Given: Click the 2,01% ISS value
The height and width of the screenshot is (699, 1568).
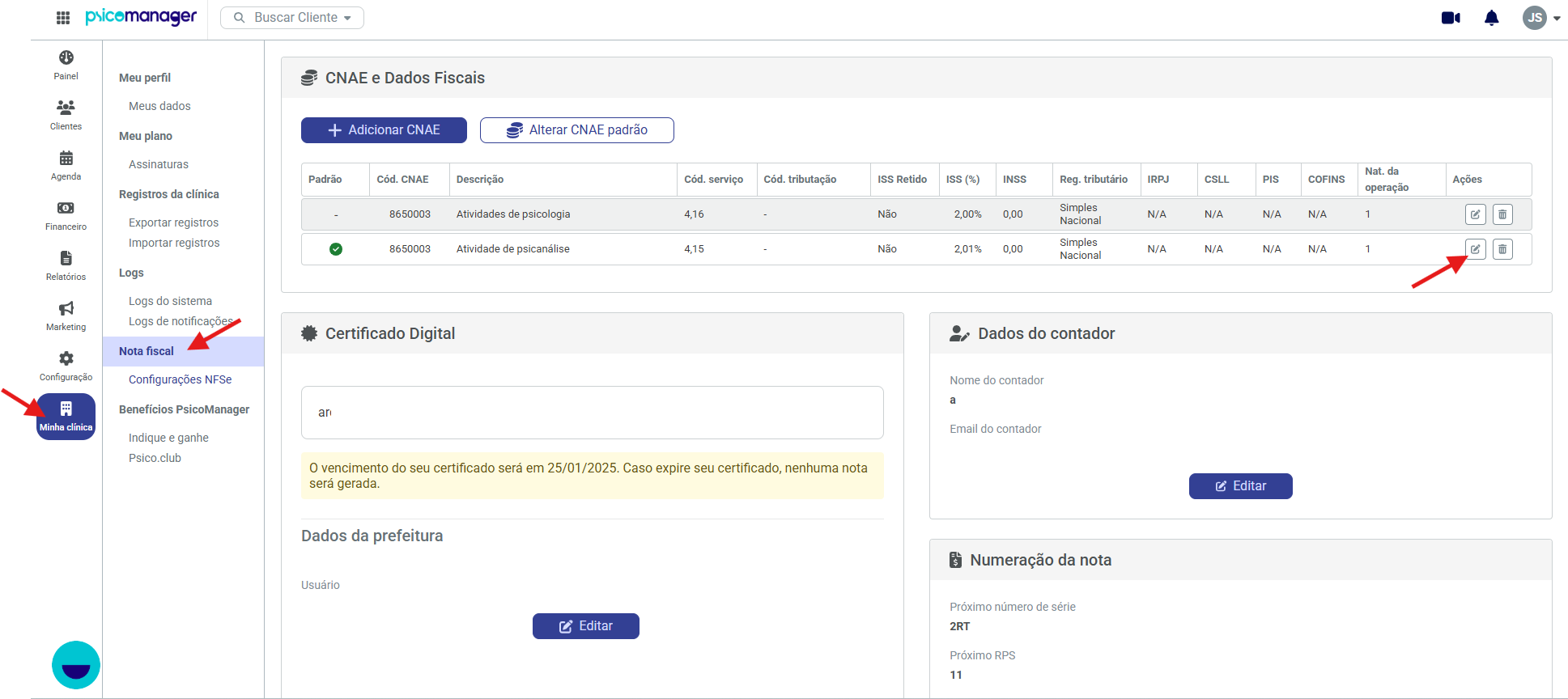Looking at the screenshot, I should (x=967, y=249).
